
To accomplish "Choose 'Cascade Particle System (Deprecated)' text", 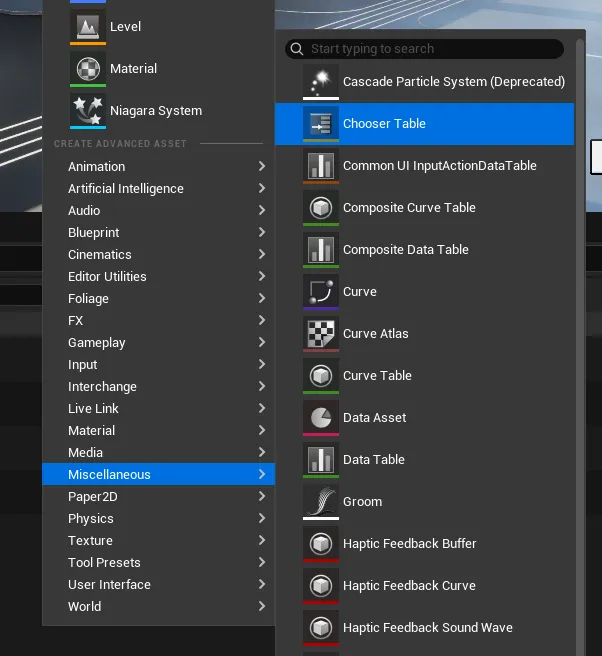I will point(454,82).
